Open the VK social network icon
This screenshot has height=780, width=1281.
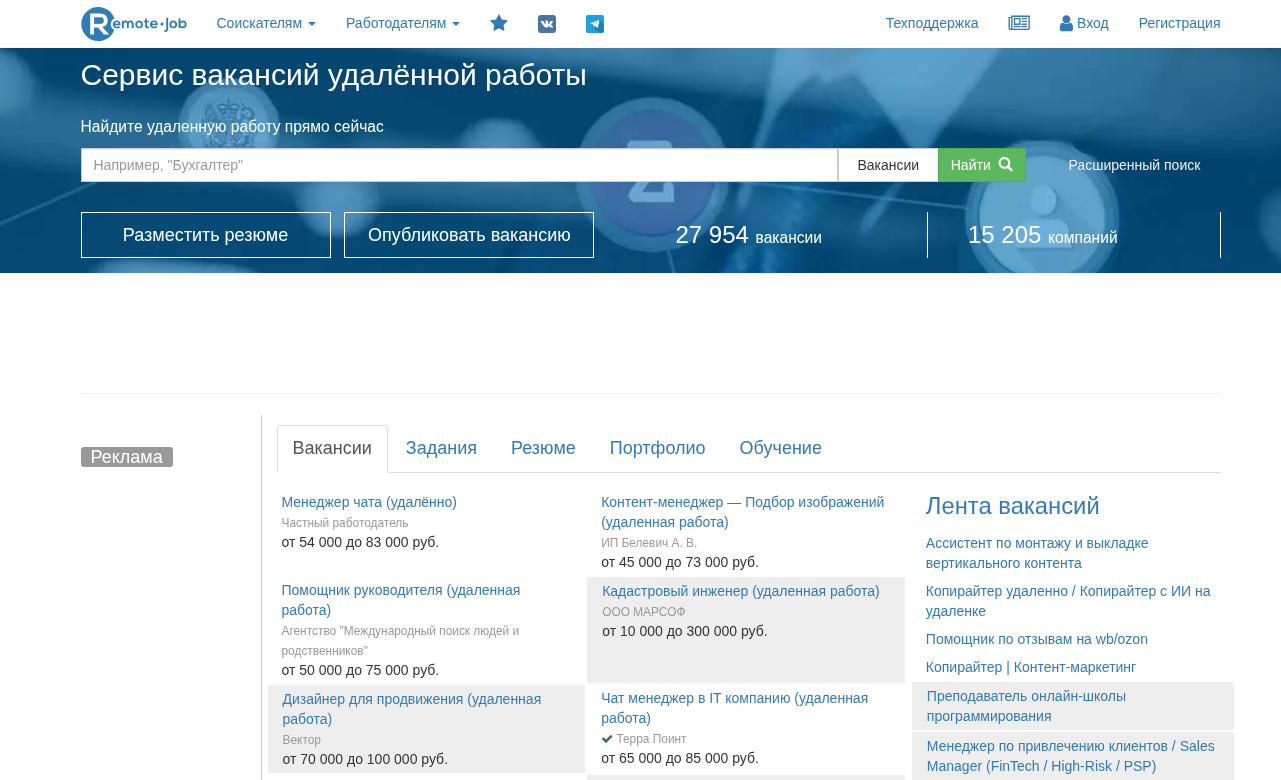pos(547,23)
